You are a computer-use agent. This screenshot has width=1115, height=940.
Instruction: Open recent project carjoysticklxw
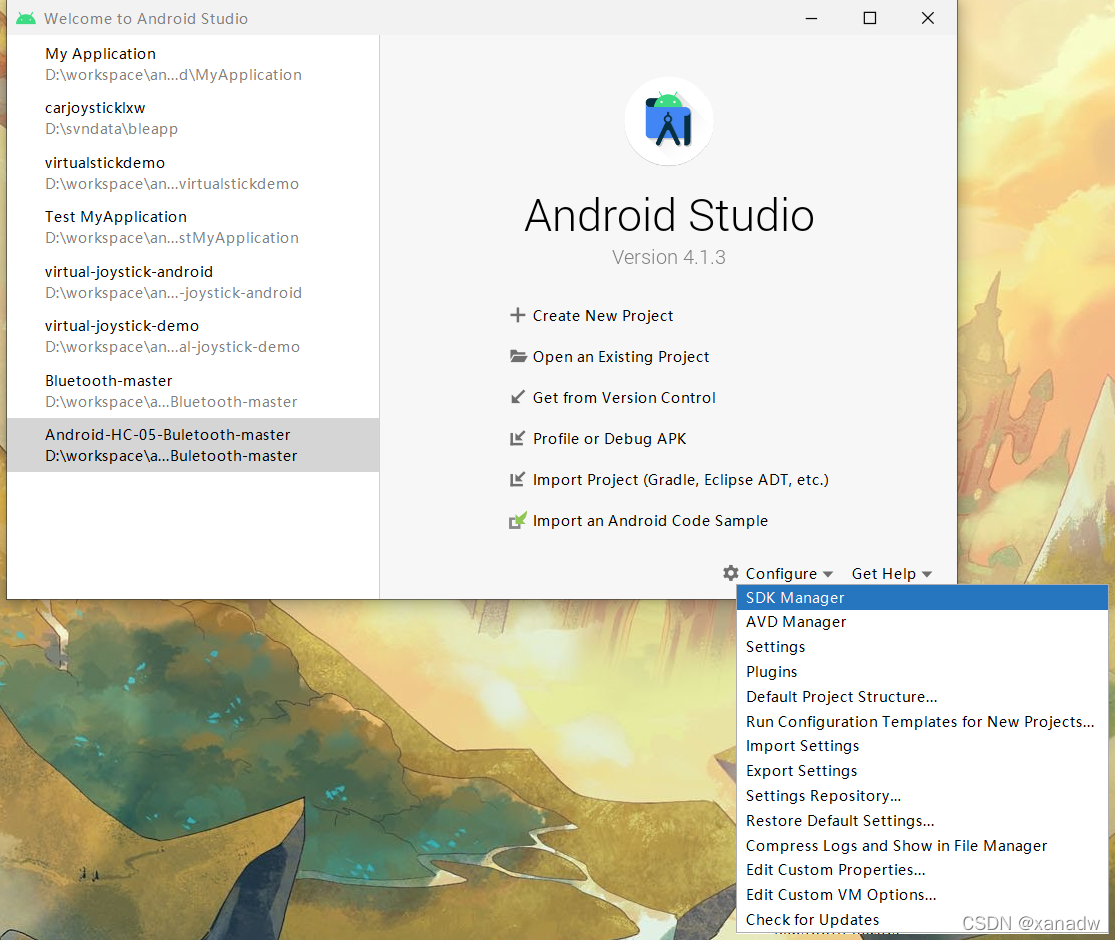tap(193, 118)
